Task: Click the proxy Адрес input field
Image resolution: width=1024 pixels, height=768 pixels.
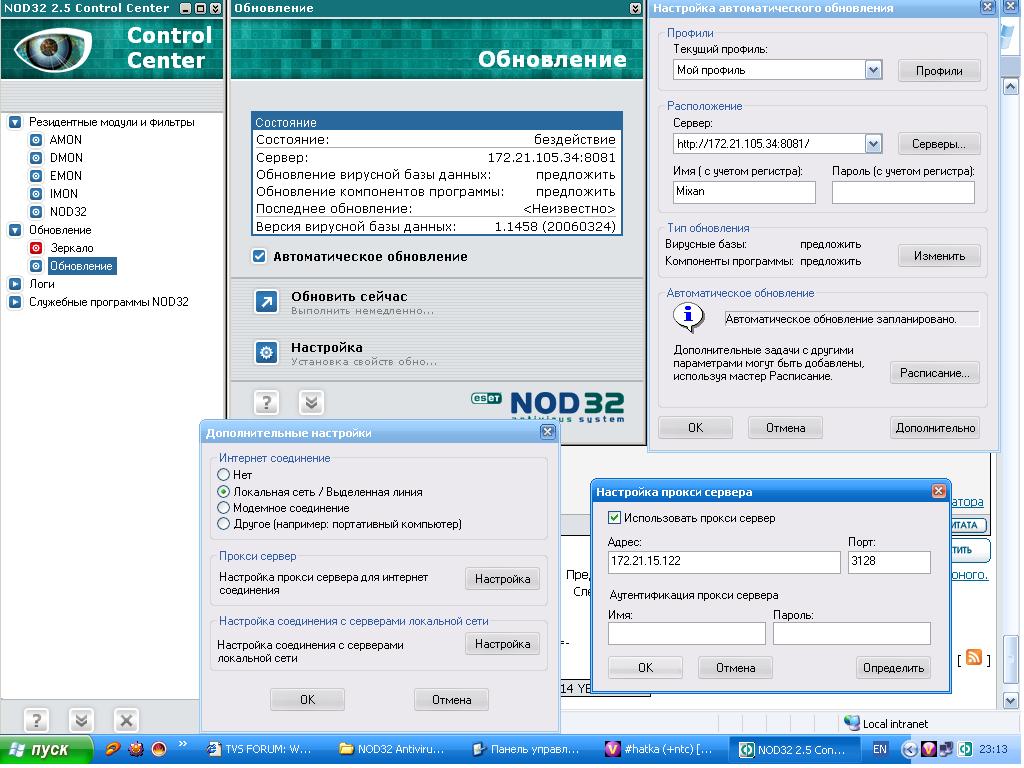Action: click(723, 562)
